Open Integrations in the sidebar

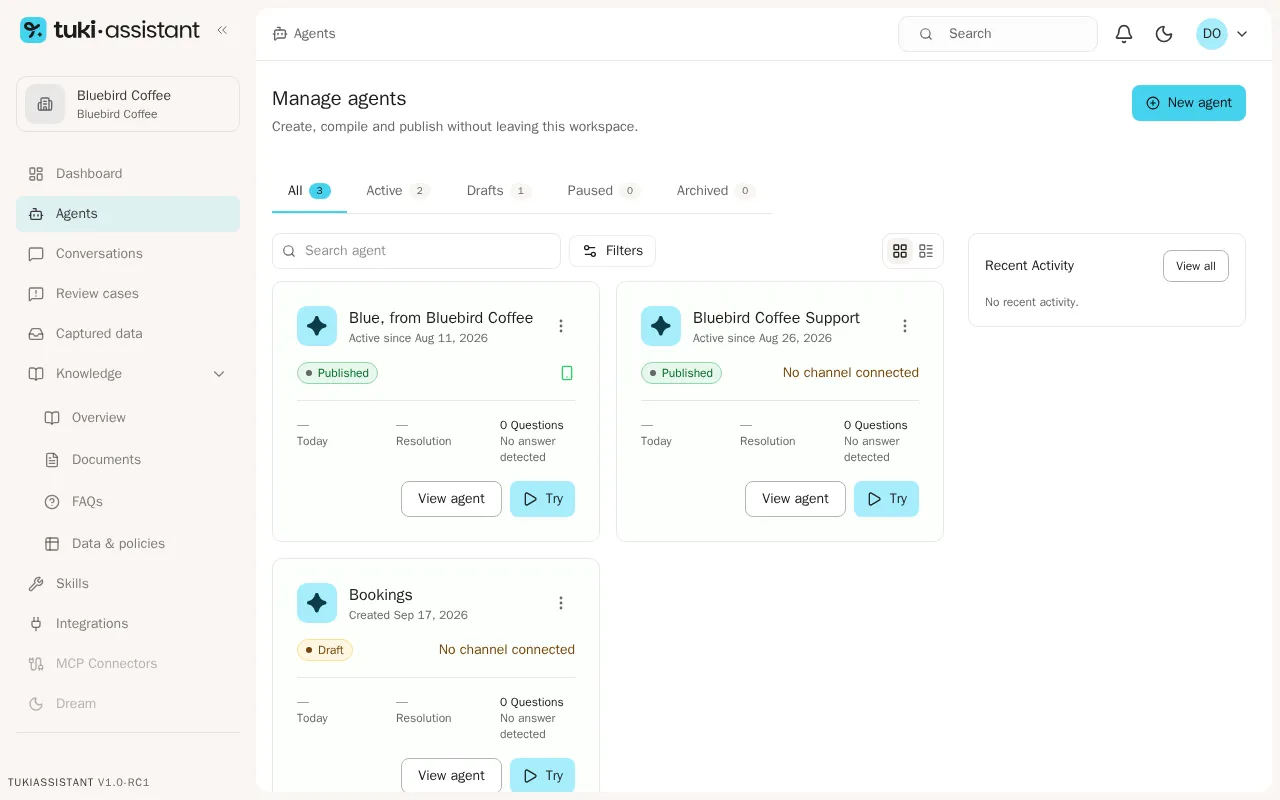(128, 624)
